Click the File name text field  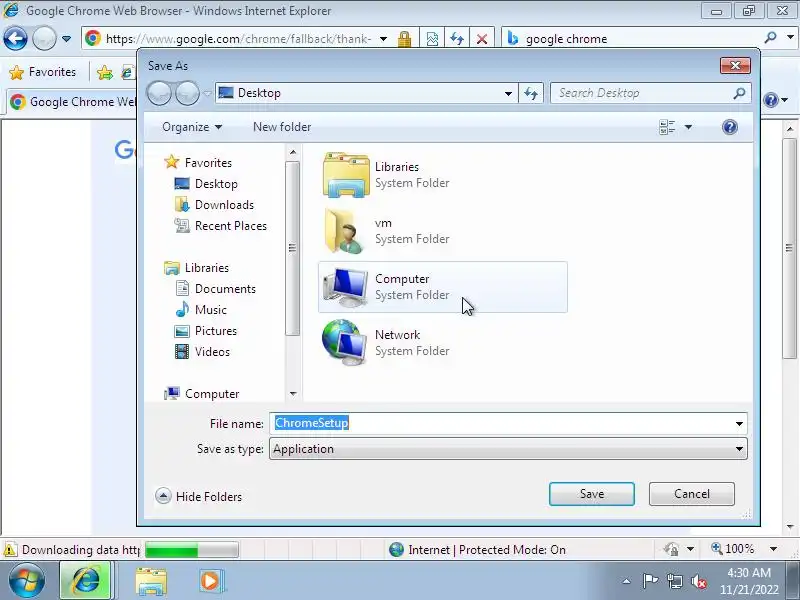click(501, 423)
